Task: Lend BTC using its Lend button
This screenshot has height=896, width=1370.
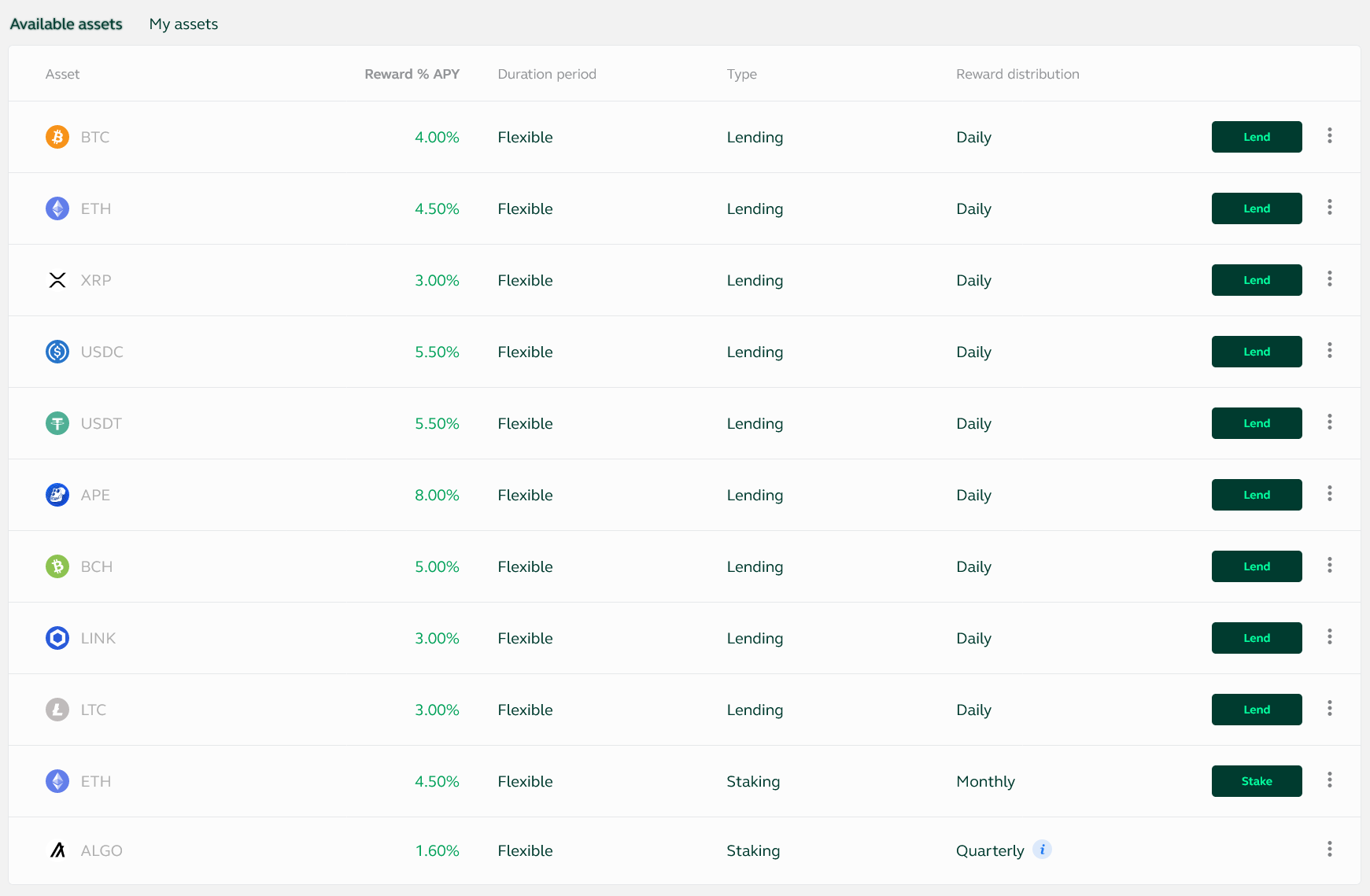Action: pyautogui.click(x=1257, y=137)
